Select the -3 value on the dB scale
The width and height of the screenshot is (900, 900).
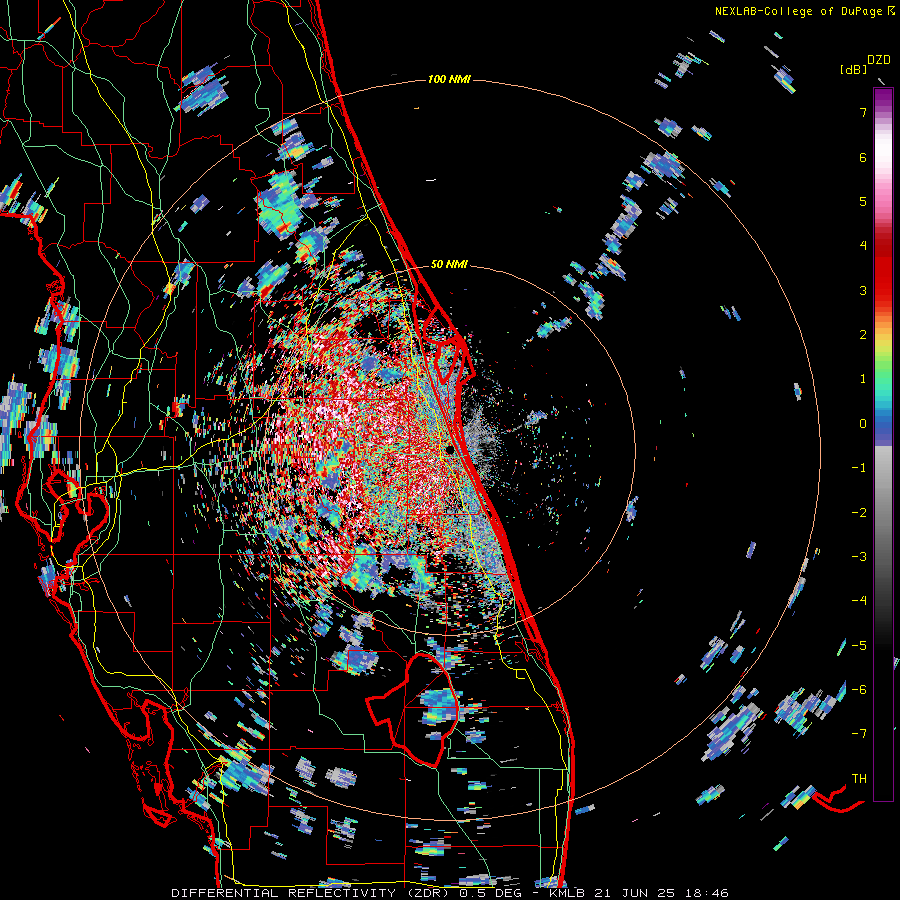(x=859, y=556)
